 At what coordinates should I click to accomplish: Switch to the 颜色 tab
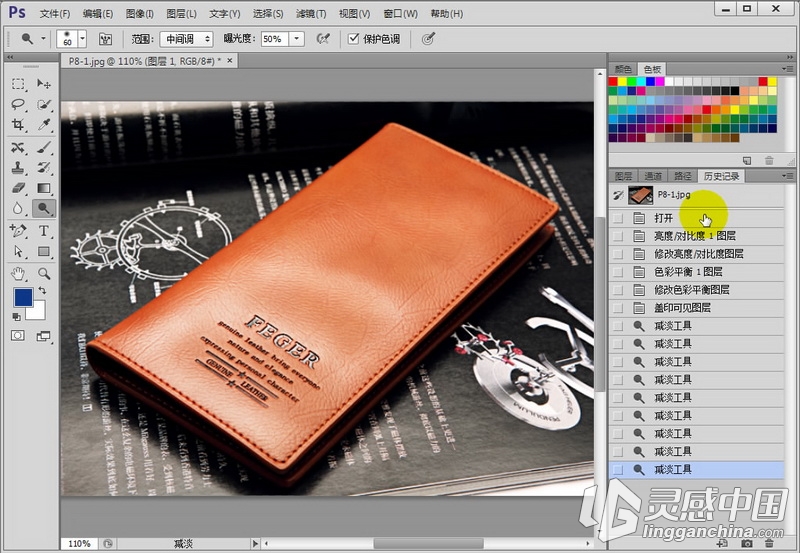623,69
